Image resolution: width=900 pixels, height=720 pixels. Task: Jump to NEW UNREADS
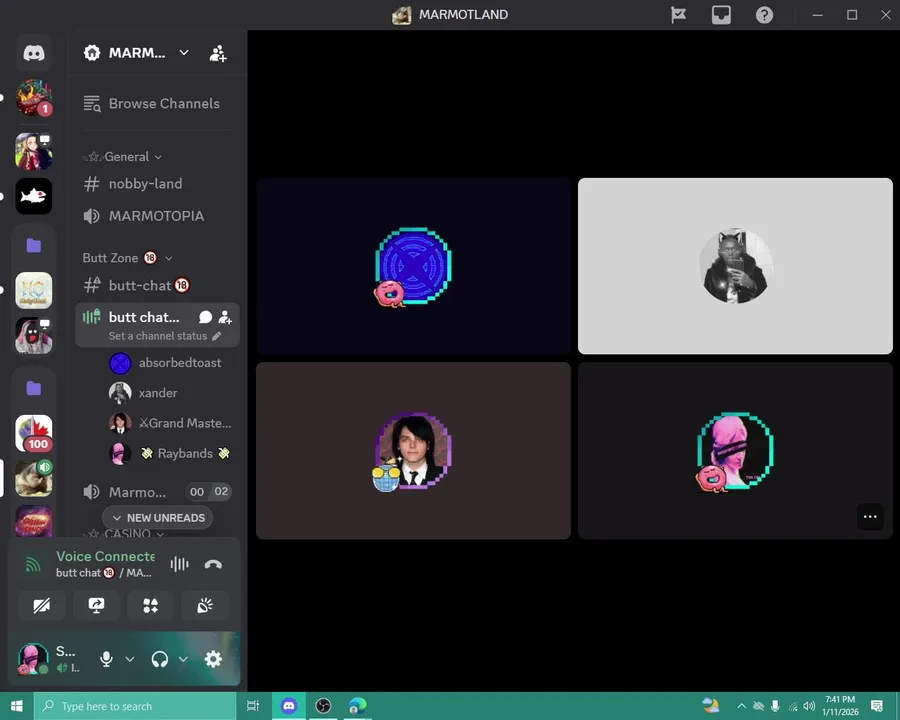157,518
